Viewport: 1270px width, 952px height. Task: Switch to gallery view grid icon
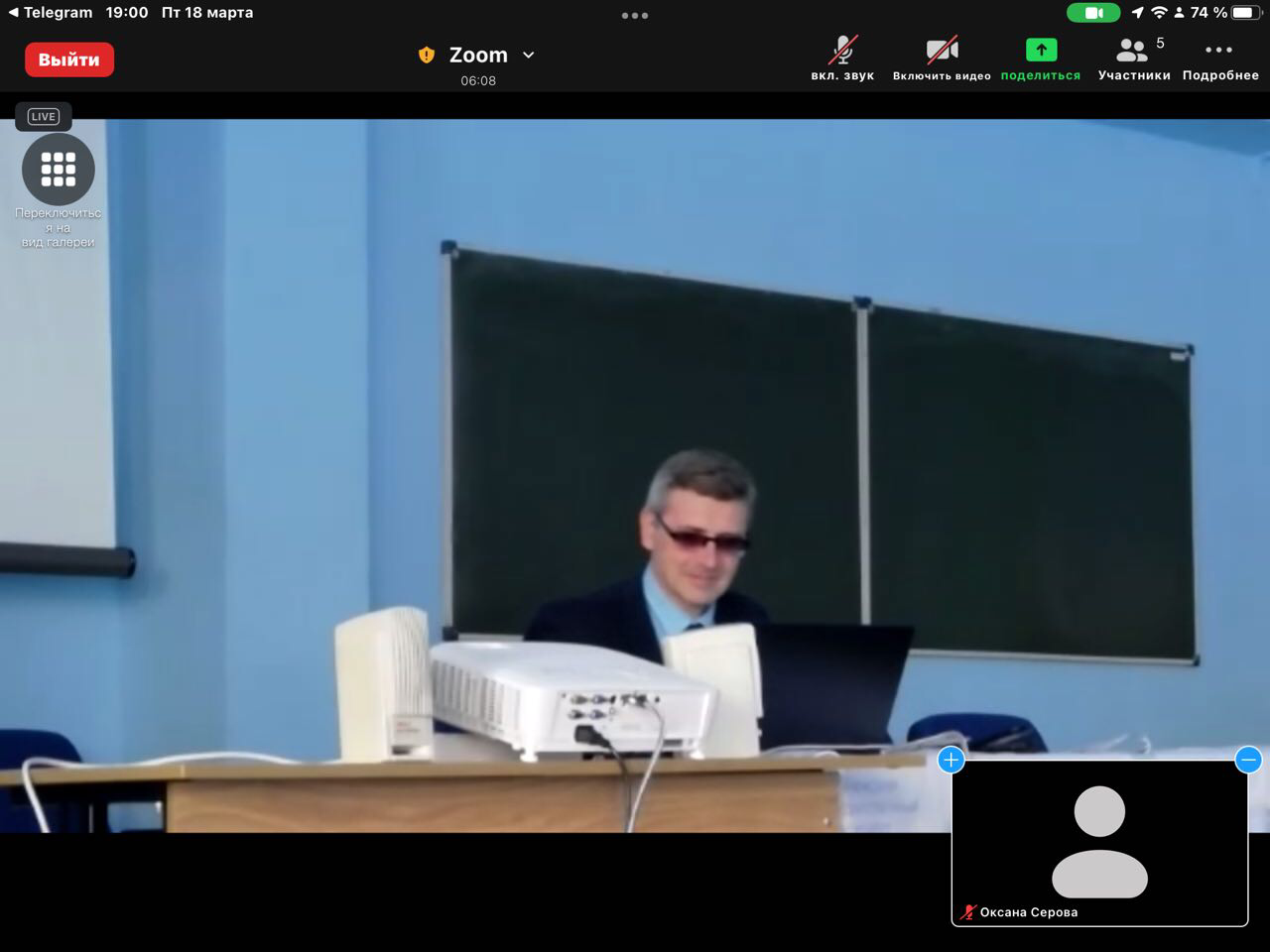[59, 170]
